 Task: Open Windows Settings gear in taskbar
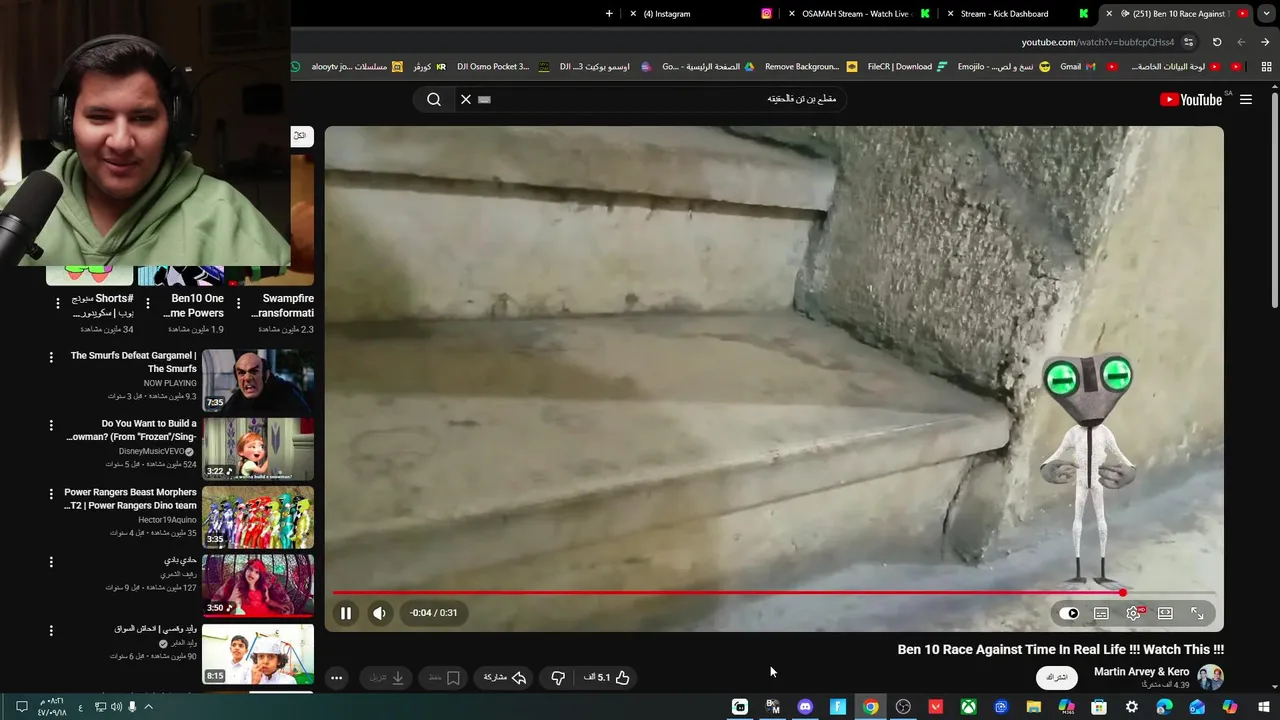[1132, 707]
